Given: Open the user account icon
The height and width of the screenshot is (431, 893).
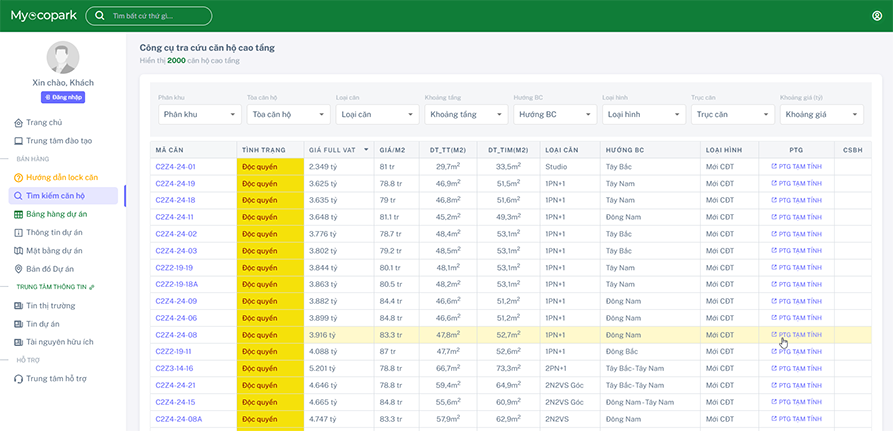Looking at the screenshot, I should [877, 16].
